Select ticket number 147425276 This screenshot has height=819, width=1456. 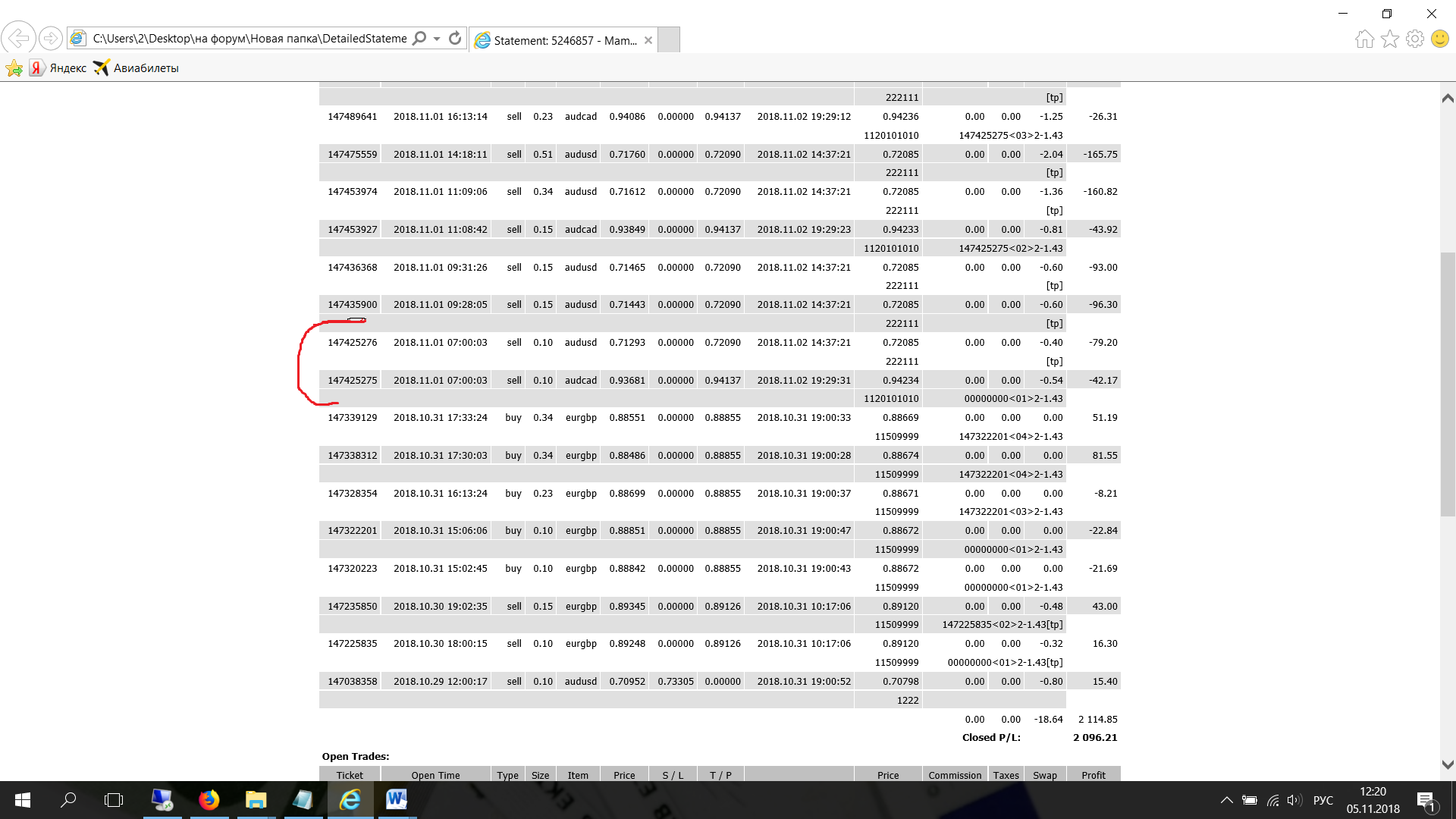(x=352, y=343)
